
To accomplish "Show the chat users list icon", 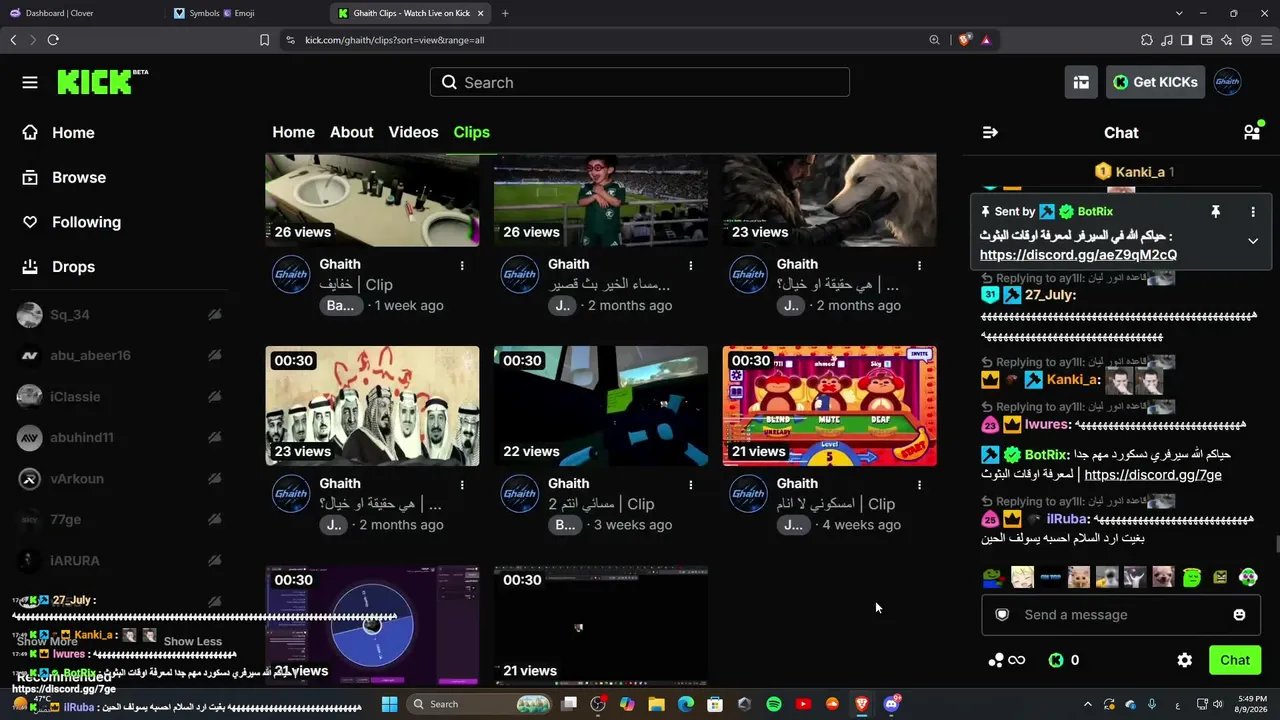I will (x=1252, y=133).
